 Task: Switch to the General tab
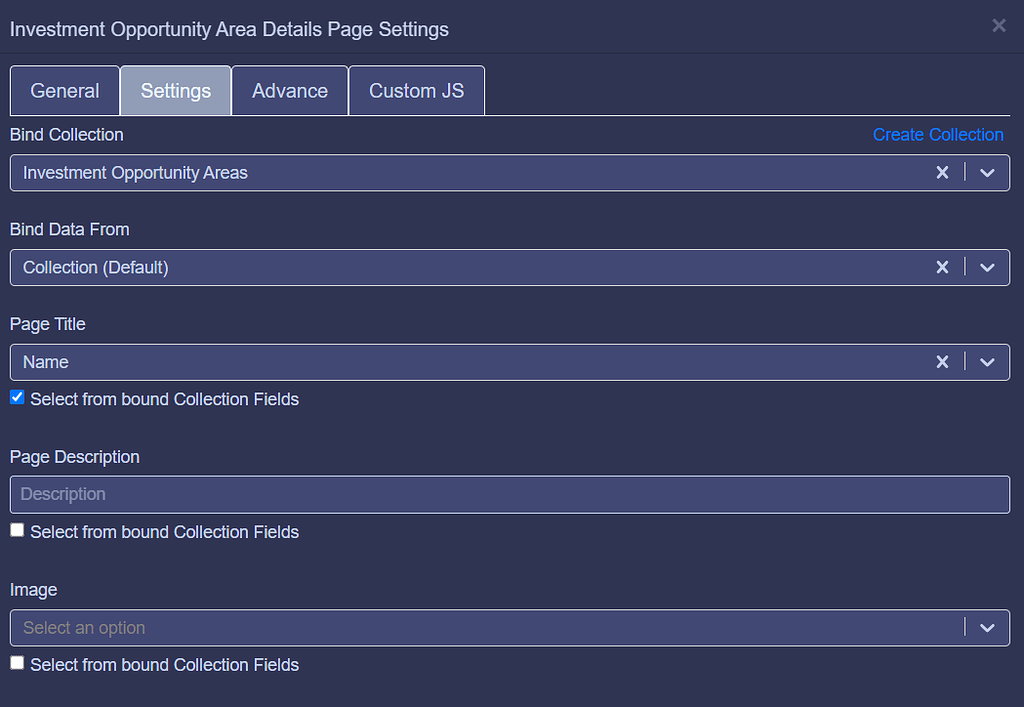[x=65, y=91]
